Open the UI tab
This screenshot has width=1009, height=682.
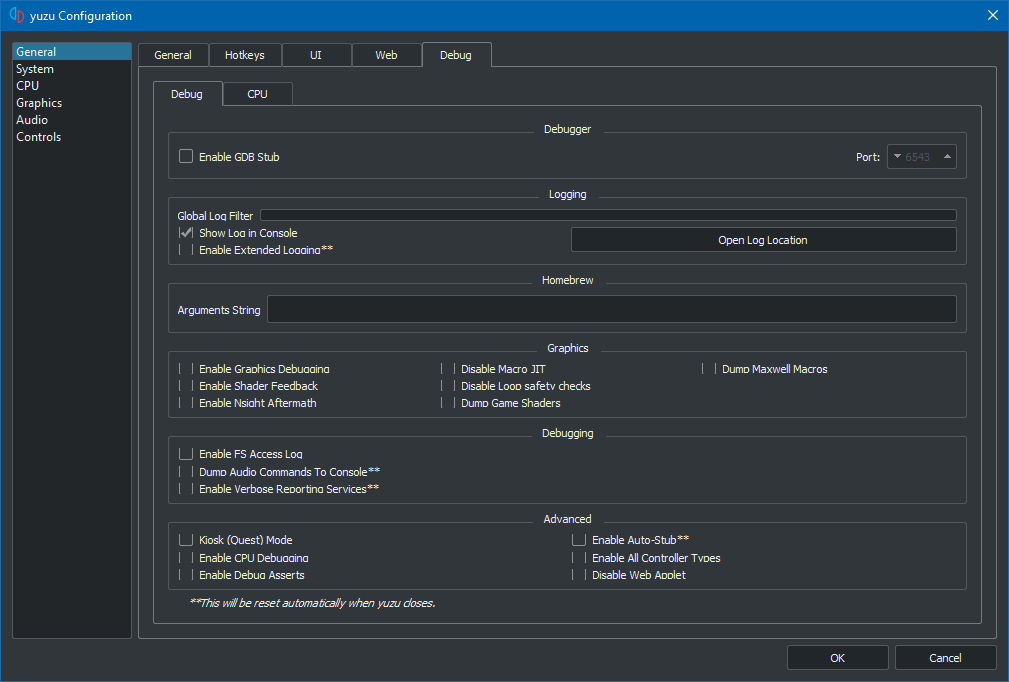coord(316,55)
